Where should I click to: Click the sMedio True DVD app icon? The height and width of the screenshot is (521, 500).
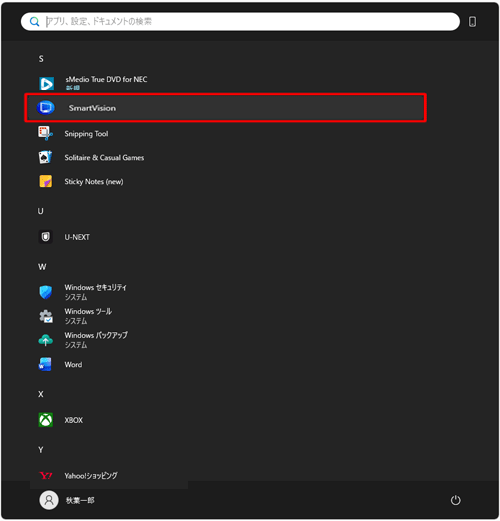[46, 83]
